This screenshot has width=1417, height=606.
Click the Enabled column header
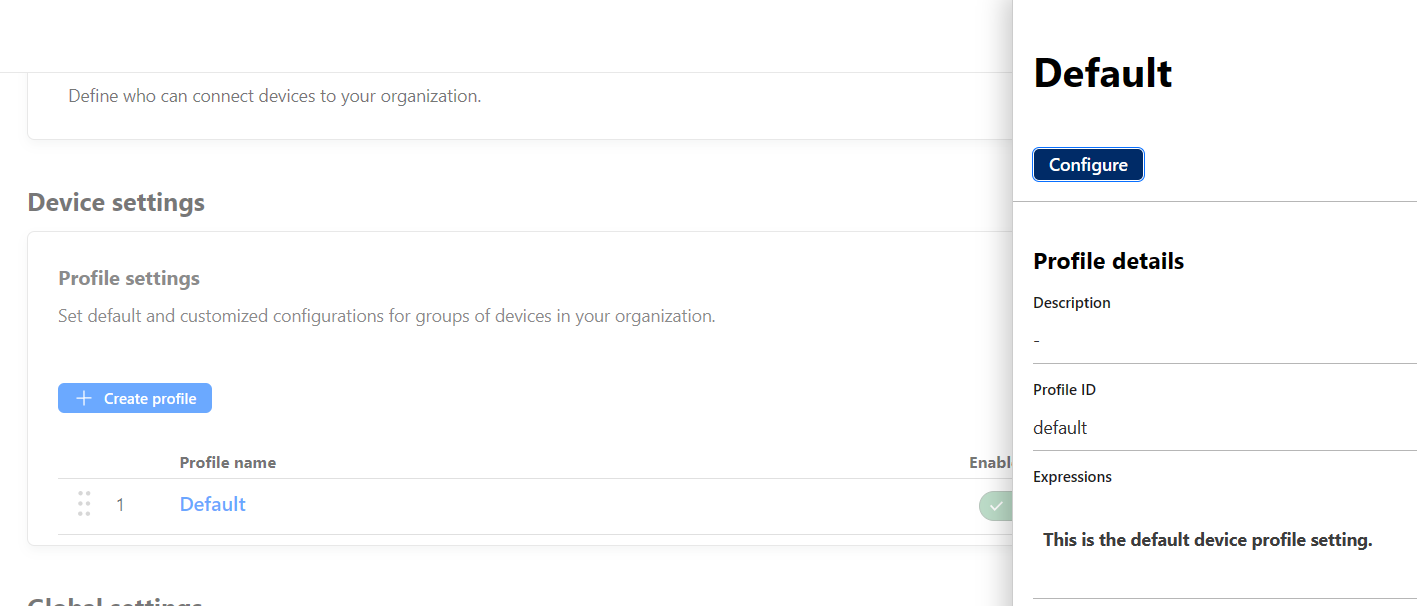pos(990,463)
